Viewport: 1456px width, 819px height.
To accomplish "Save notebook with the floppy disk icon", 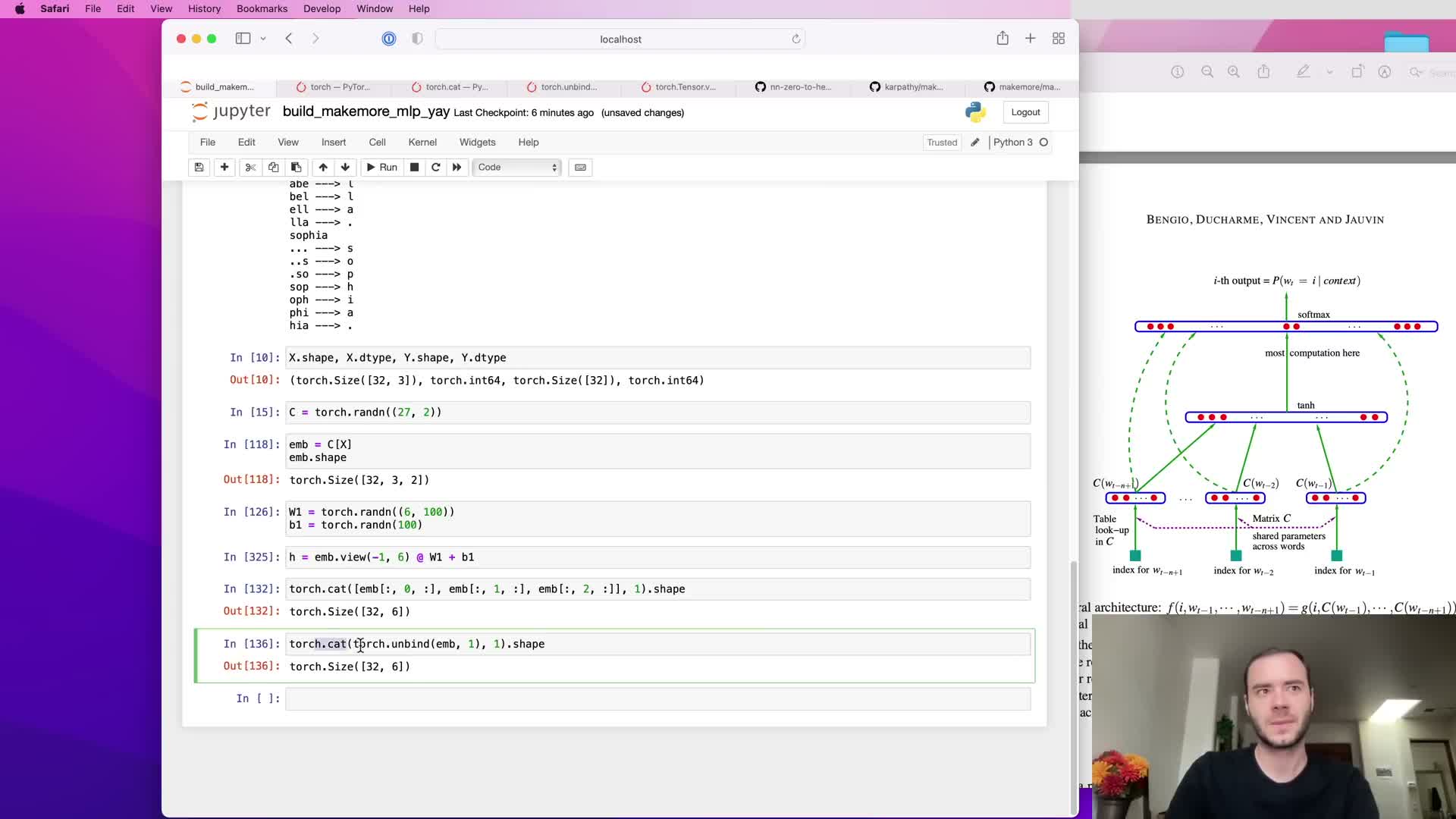I will tap(199, 168).
